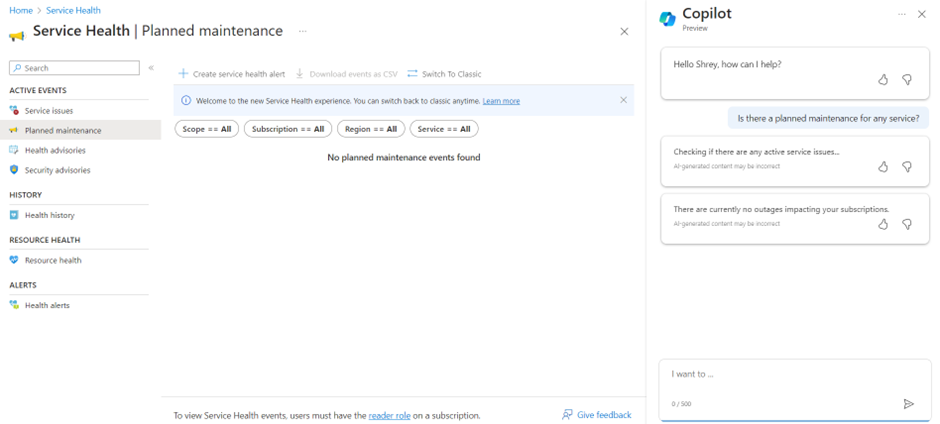Click Service issues heart icon
This screenshot has width=940, height=424.
[14, 110]
